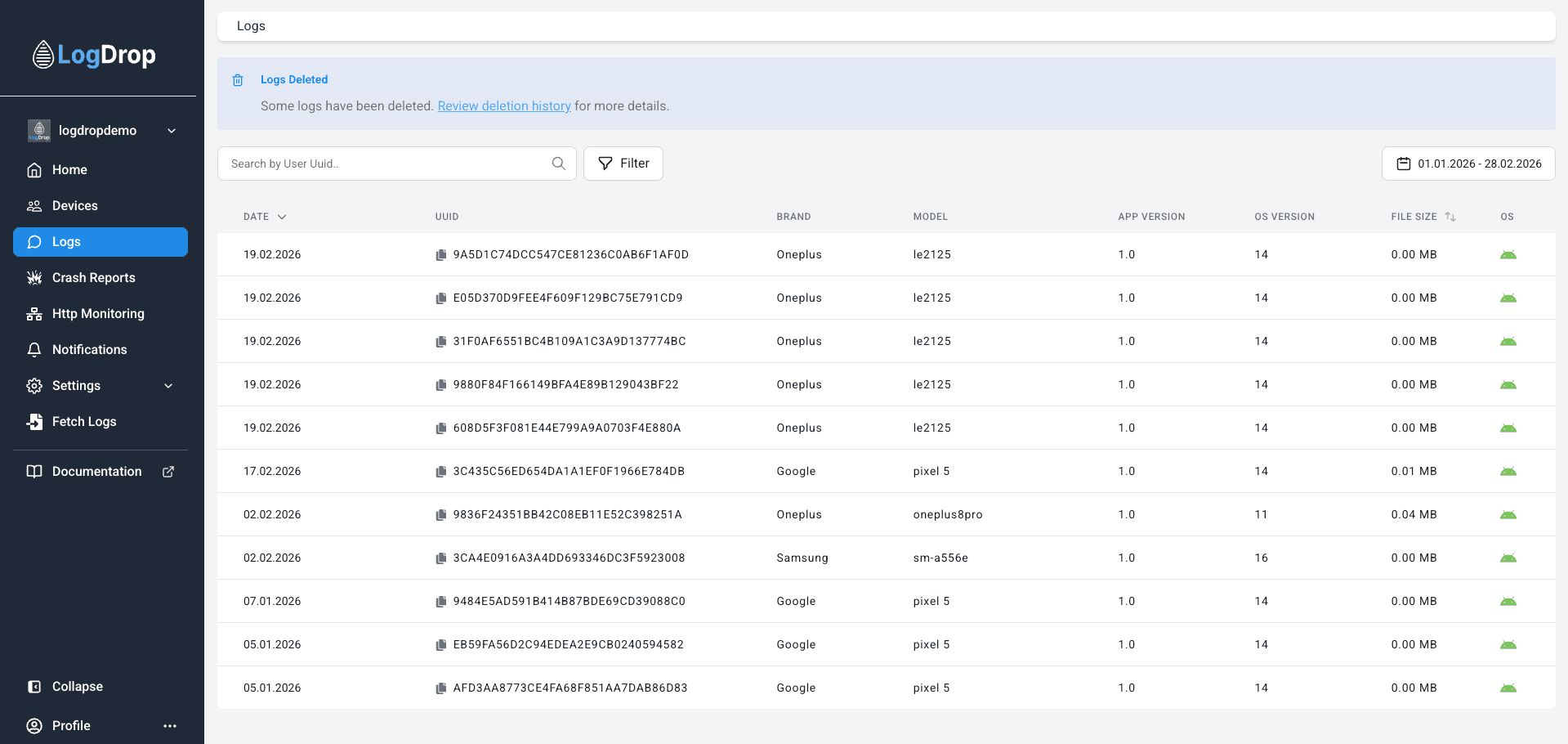
Task: Copy UUID E05D370D9FEE4F609F129BC75E791CD9
Action: [x=441, y=298]
